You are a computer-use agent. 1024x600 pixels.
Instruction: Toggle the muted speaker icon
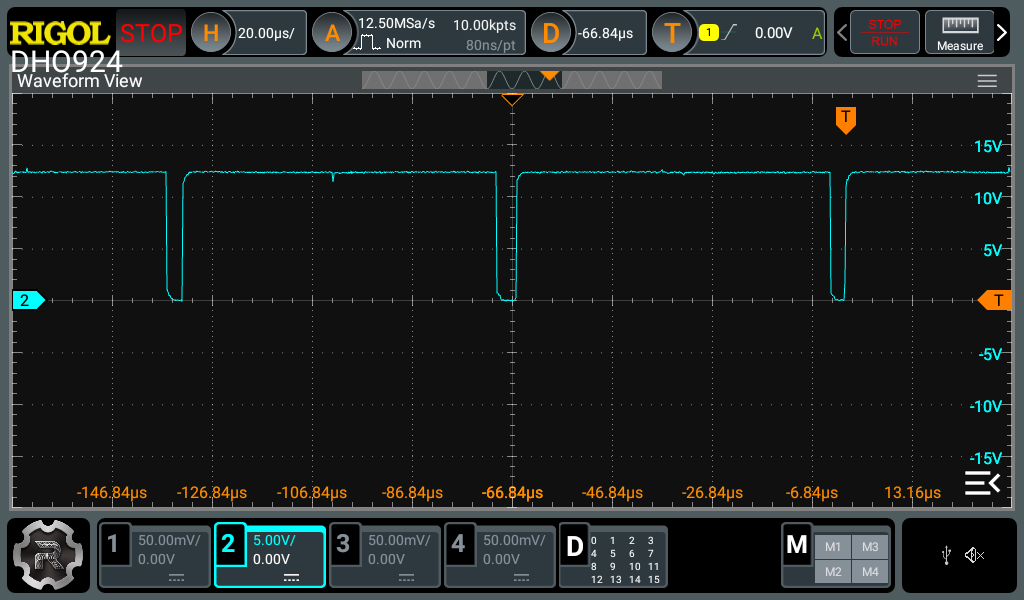pos(975,555)
